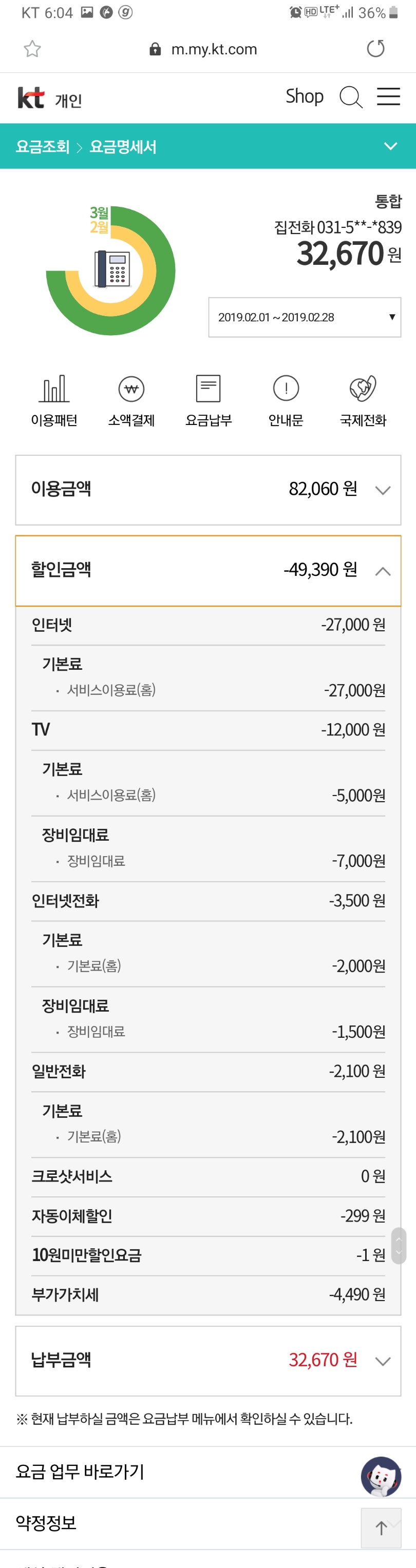Reload the page with refresh icon

click(x=376, y=49)
